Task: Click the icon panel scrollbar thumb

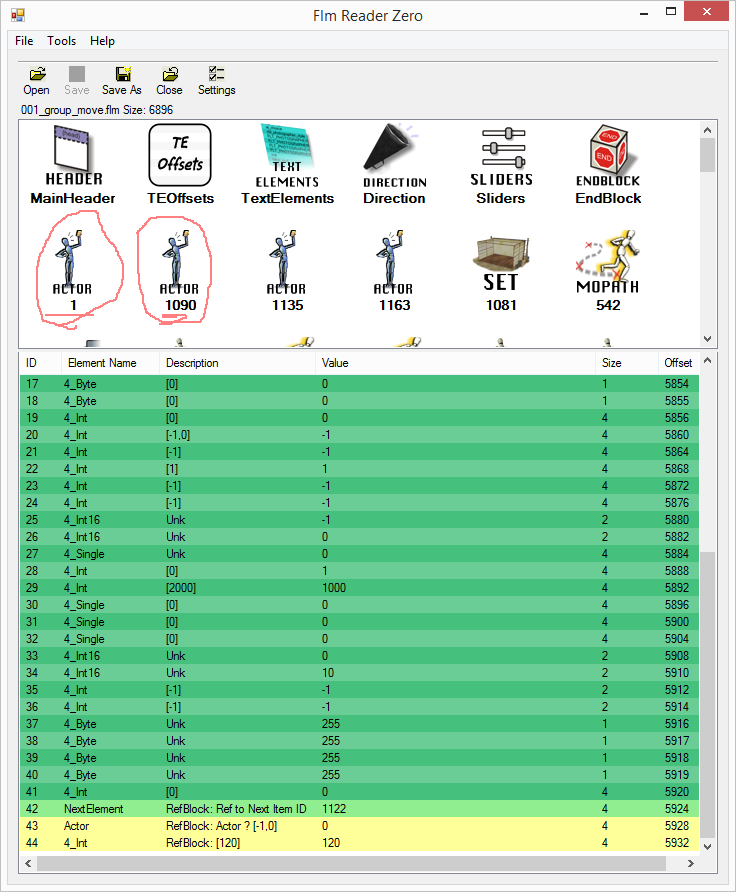Action: pyautogui.click(x=708, y=155)
